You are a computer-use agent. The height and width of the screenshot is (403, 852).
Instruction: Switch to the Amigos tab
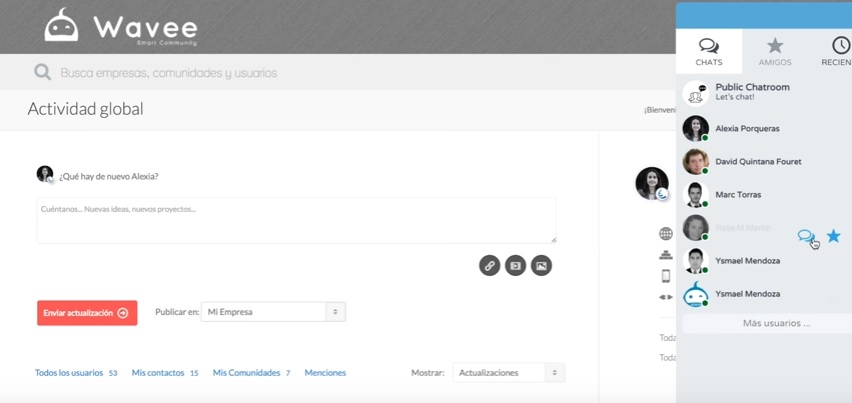pos(775,51)
